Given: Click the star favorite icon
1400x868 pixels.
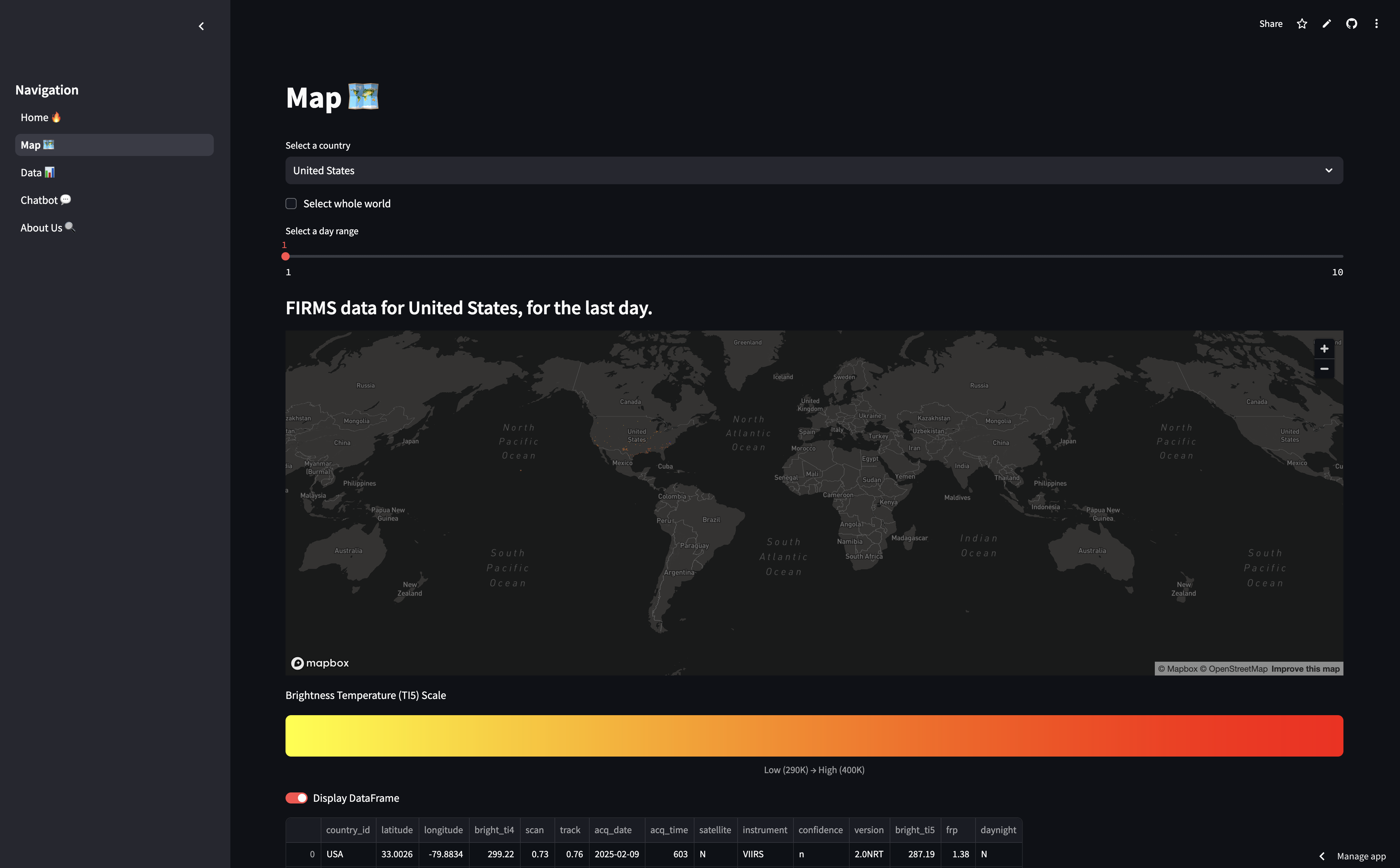Looking at the screenshot, I should coord(1302,23).
